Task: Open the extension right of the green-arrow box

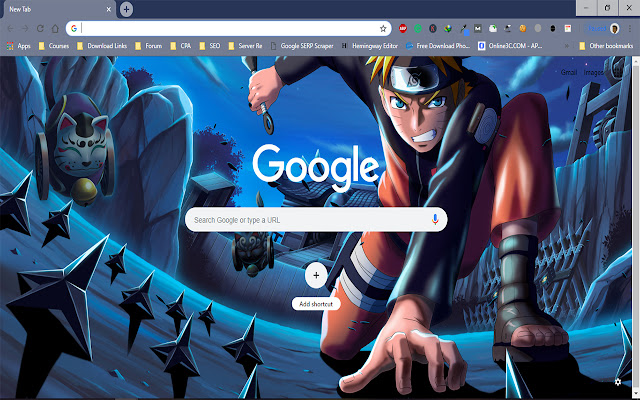Action: pos(508,28)
